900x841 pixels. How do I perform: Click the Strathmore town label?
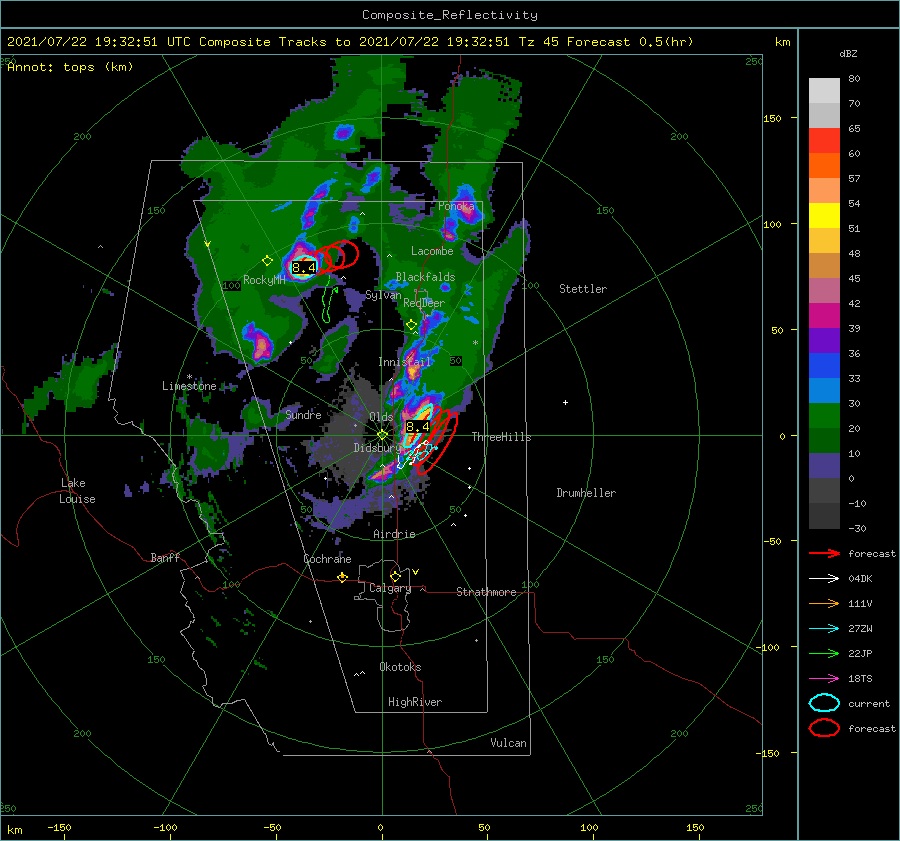pyautogui.click(x=486, y=592)
